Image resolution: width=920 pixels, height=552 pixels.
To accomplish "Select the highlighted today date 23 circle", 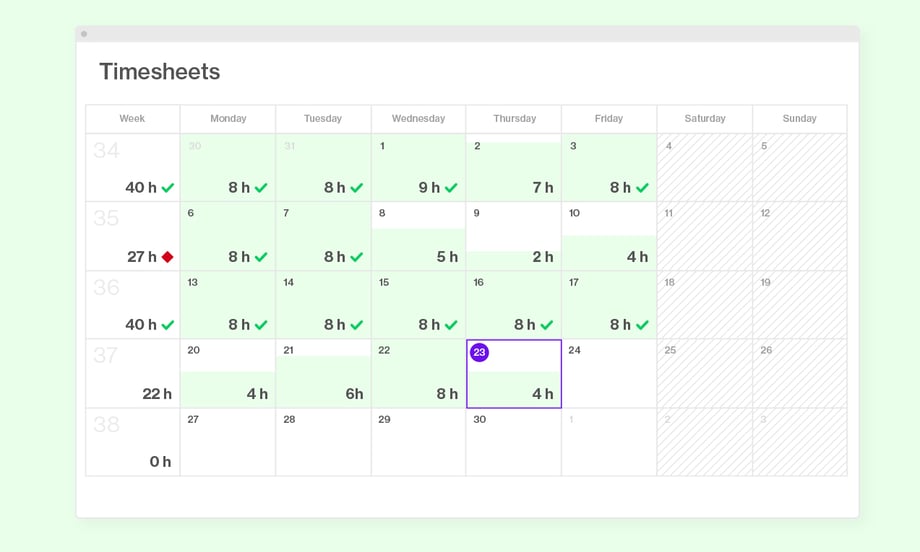I will [479, 352].
